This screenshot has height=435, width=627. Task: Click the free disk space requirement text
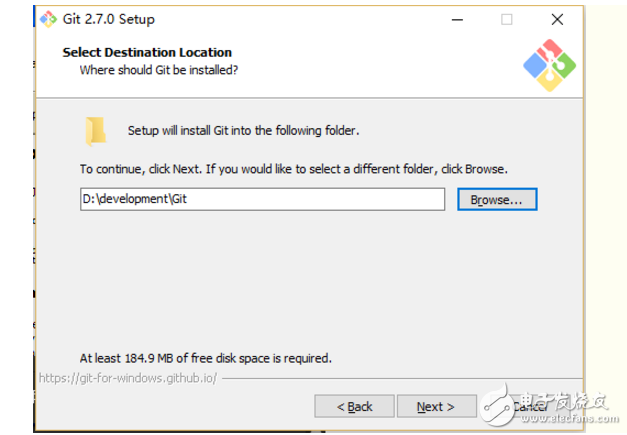(x=205, y=357)
